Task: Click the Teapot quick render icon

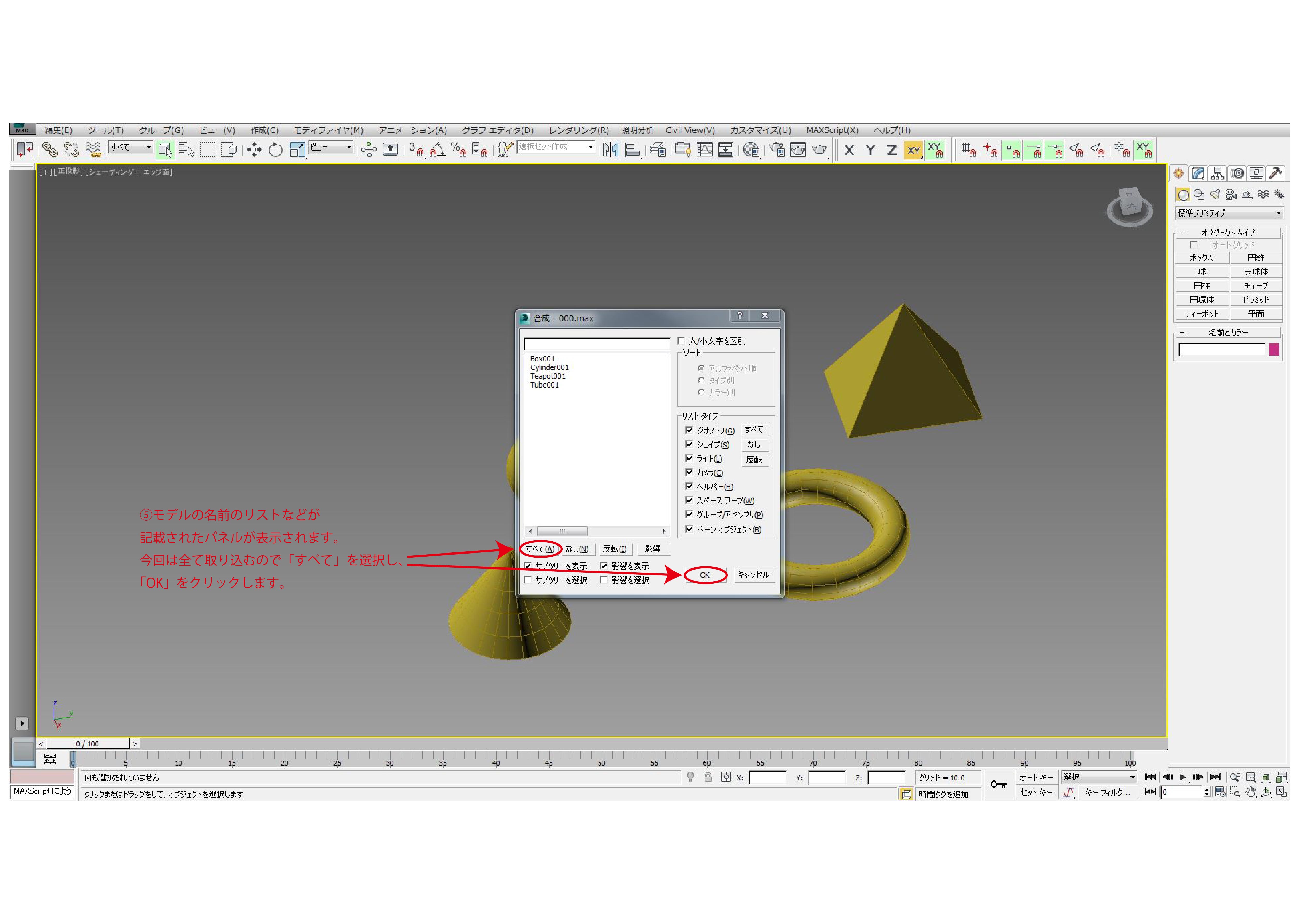Action: [819, 150]
